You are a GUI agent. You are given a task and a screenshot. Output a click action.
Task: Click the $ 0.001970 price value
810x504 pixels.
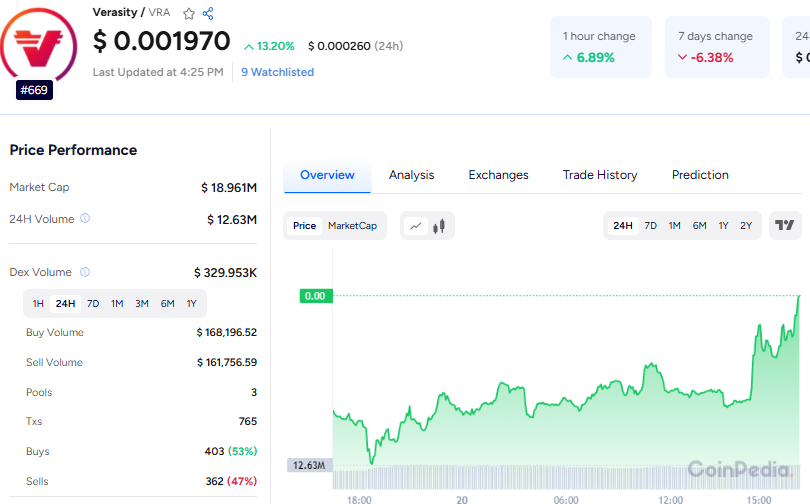(x=161, y=41)
